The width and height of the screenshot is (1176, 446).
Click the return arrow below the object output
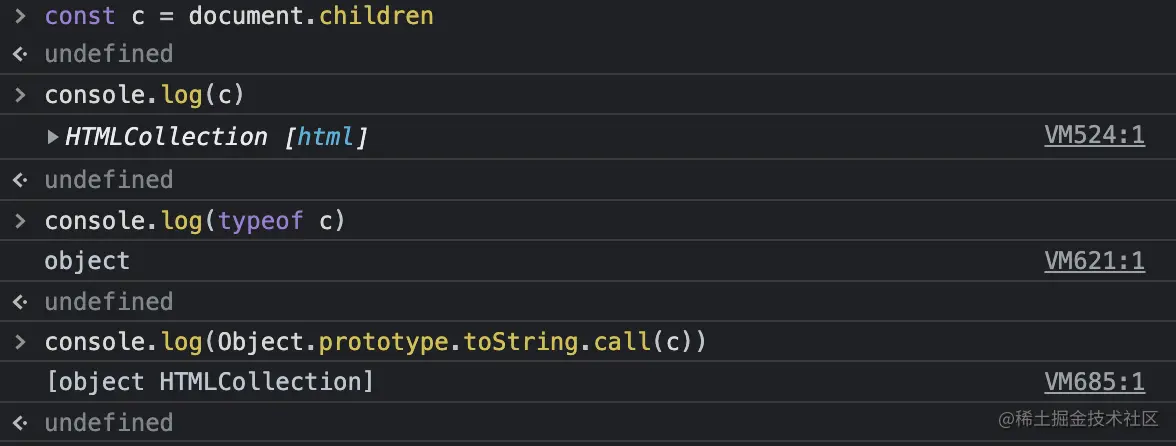point(20,302)
